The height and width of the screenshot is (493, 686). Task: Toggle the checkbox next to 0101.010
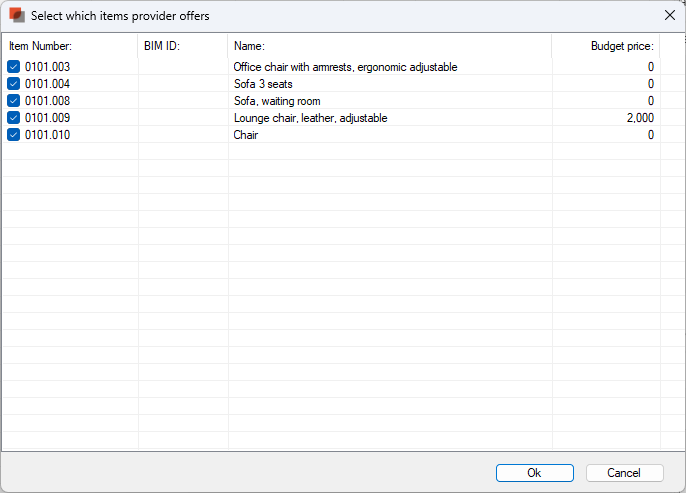tap(14, 135)
